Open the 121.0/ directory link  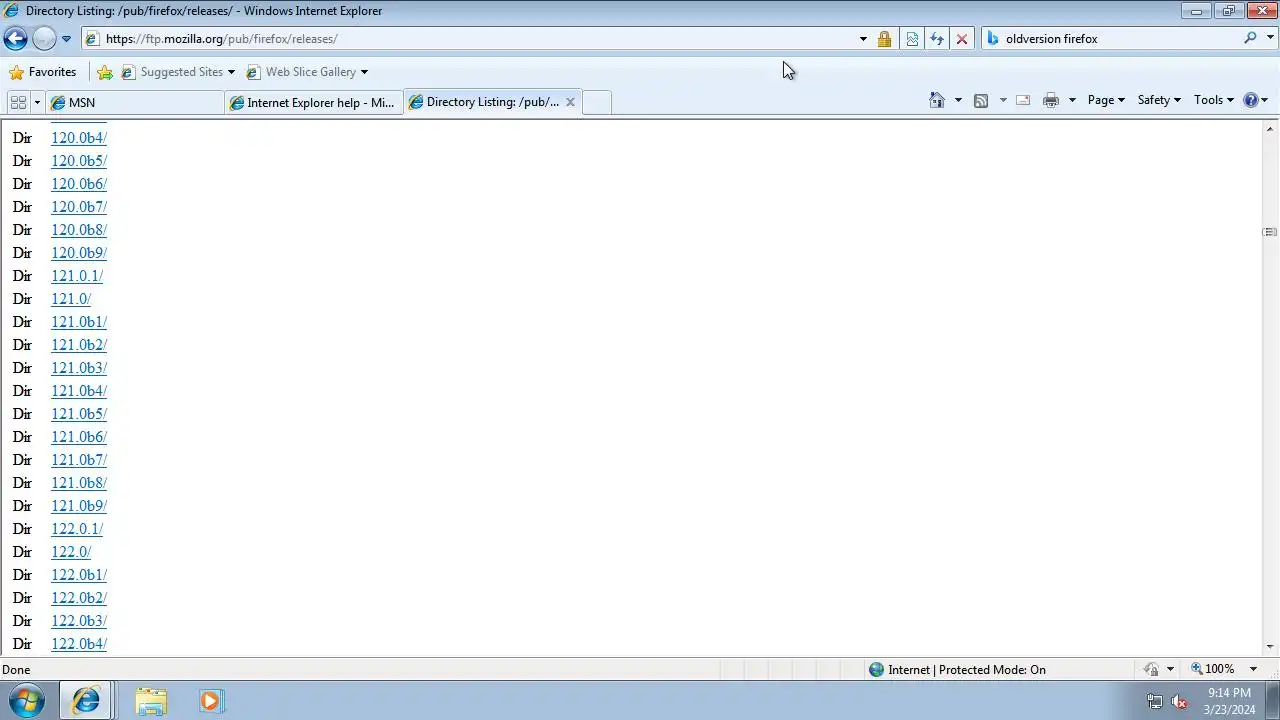71,299
